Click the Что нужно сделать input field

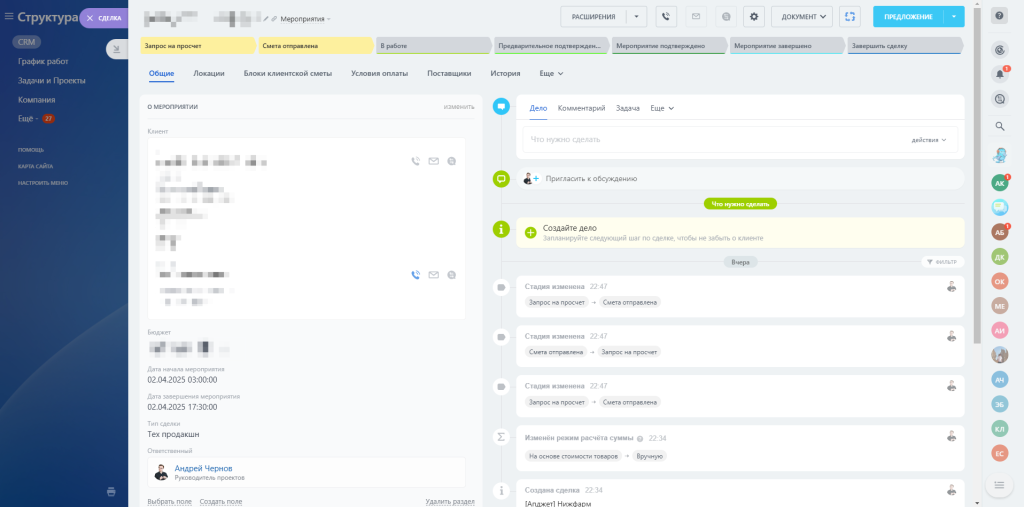click(700, 140)
